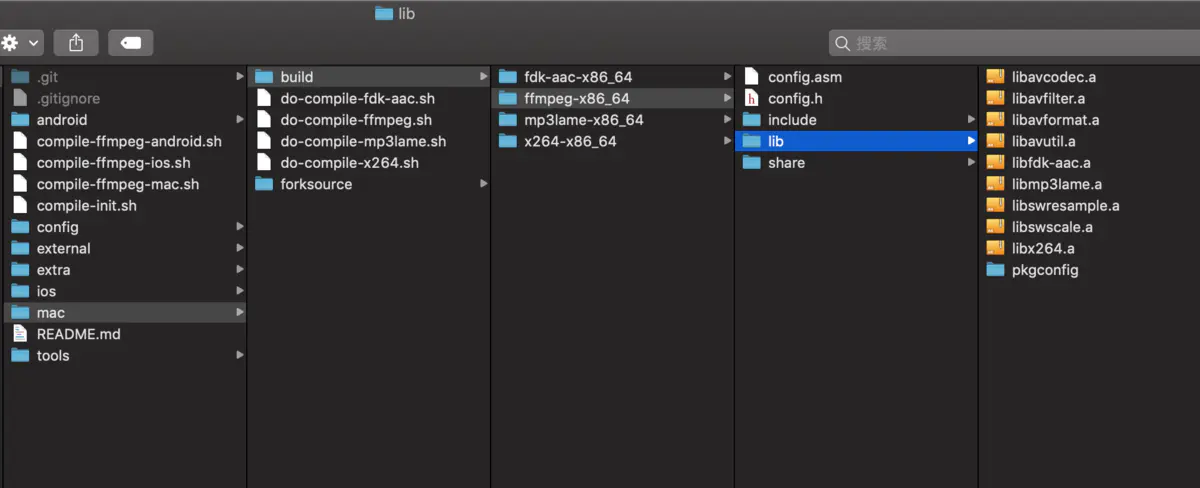Select the build folder icon

pos(264,77)
